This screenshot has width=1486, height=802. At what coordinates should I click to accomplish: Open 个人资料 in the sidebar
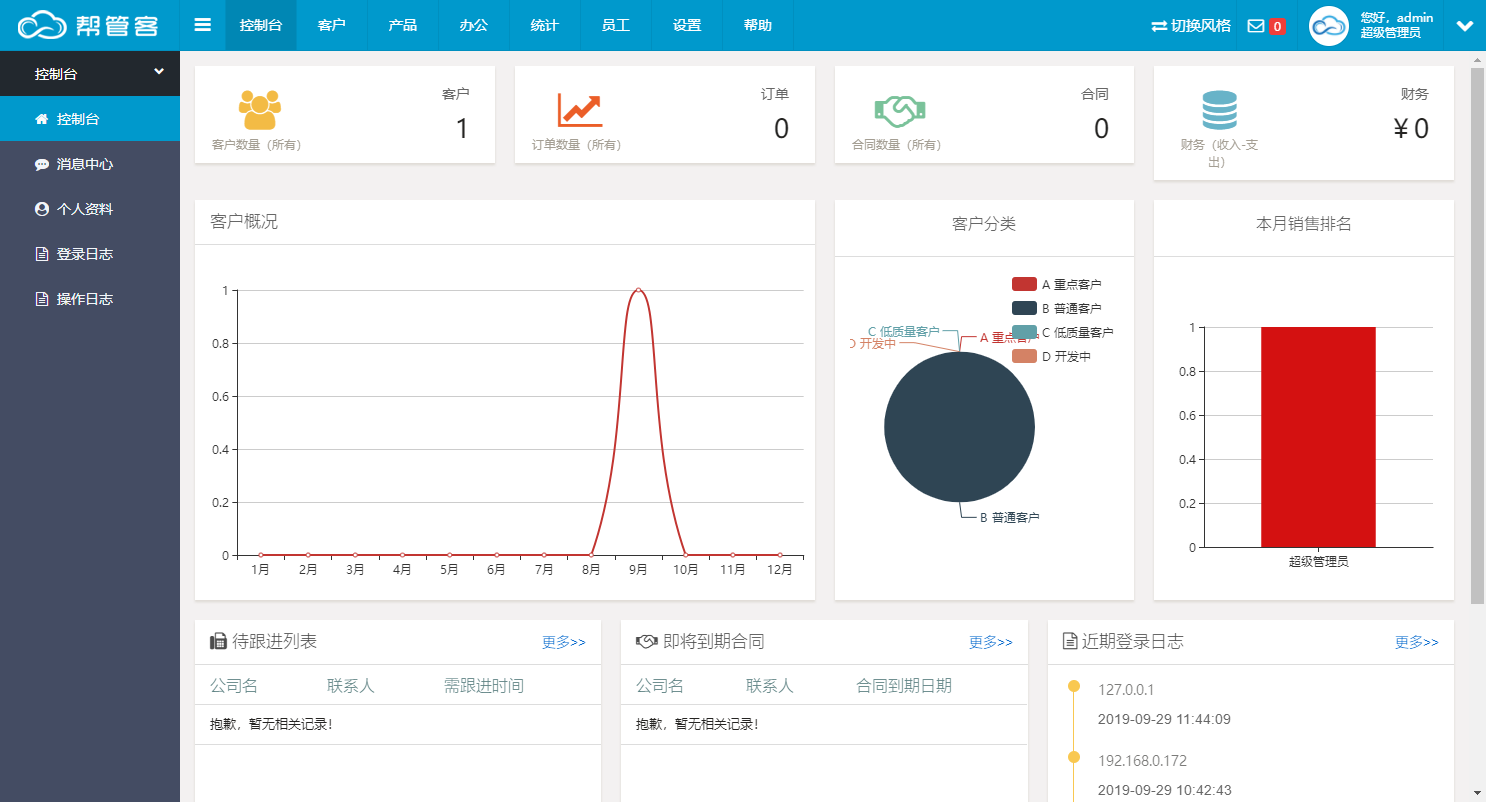click(x=90, y=209)
